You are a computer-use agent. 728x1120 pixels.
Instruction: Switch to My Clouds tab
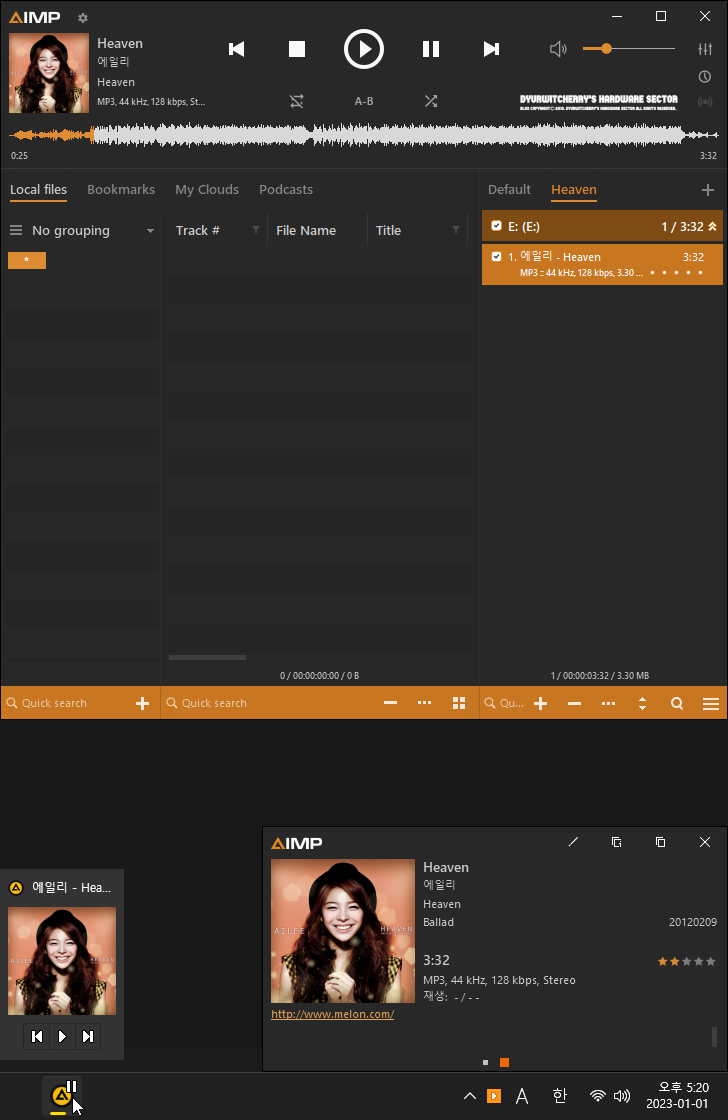[x=207, y=189]
